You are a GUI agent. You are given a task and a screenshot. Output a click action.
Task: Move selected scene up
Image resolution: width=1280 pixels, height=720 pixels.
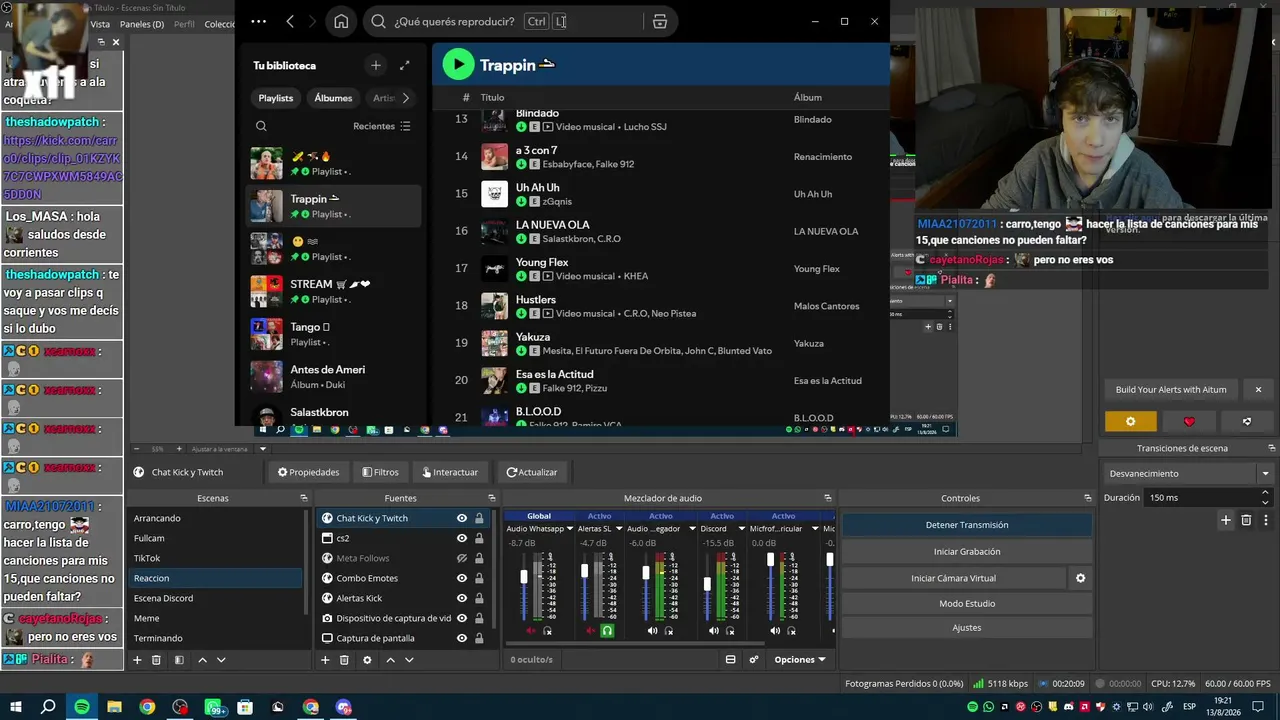202,660
